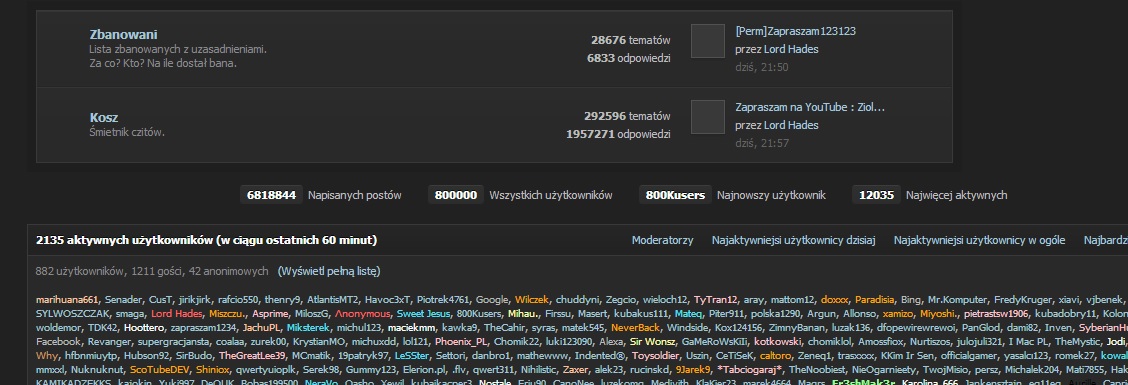Screen dimensions: 1128x385
Task: Open user Facebook in the active list
Action: [57, 343]
